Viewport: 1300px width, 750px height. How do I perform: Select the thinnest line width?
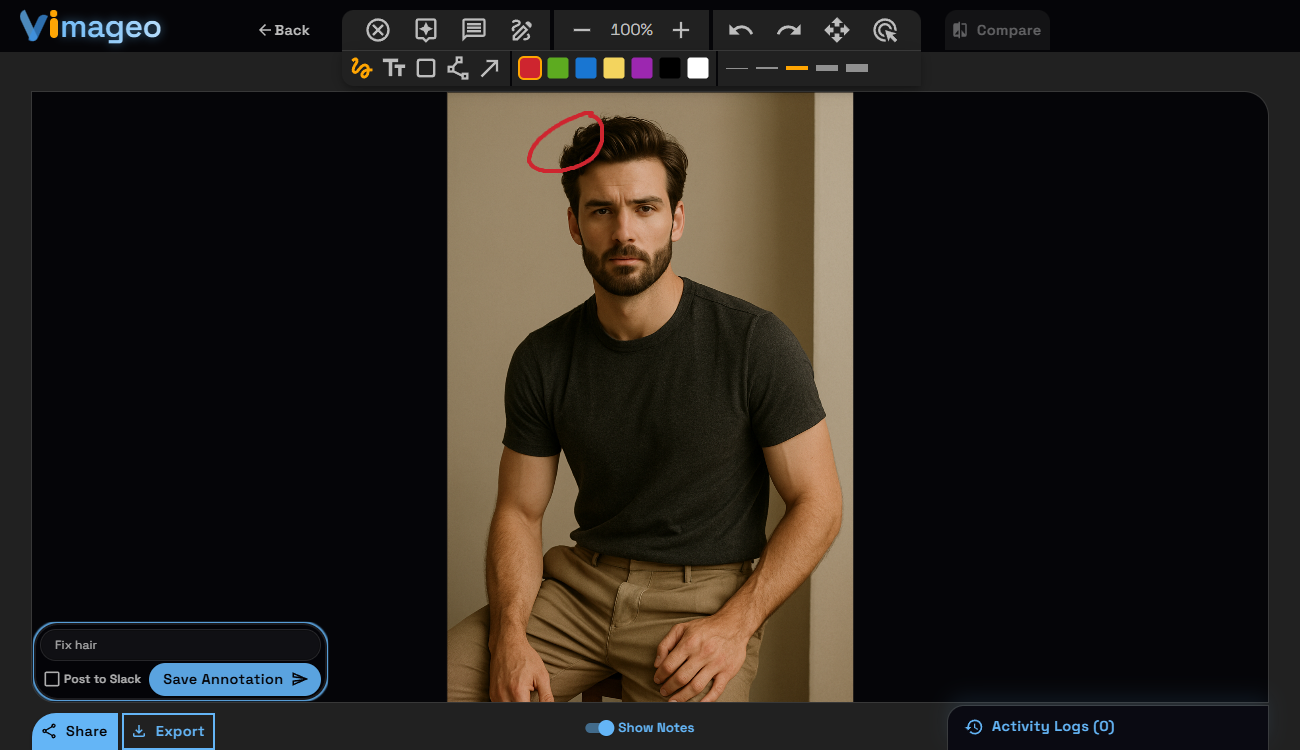click(x=737, y=68)
